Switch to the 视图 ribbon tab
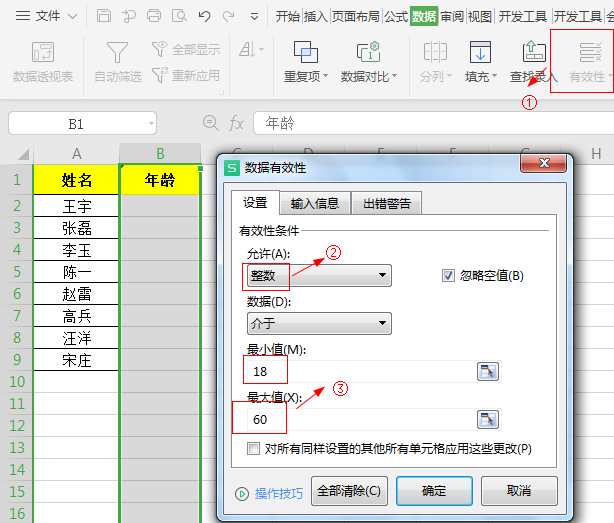The image size is (614, 523). point(480,16)
